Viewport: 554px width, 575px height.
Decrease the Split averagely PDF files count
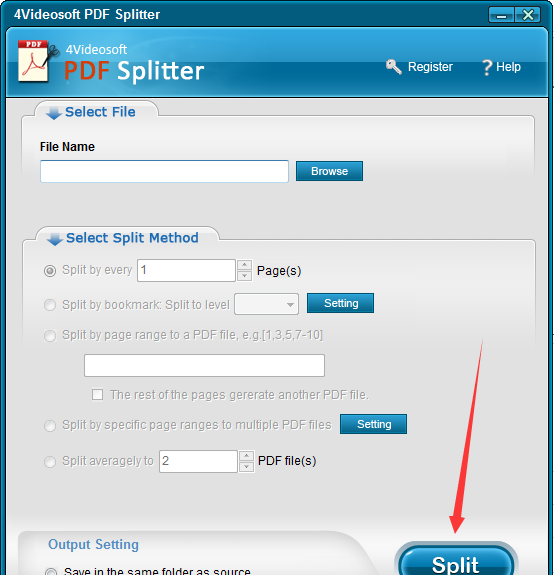coord(246,467)
